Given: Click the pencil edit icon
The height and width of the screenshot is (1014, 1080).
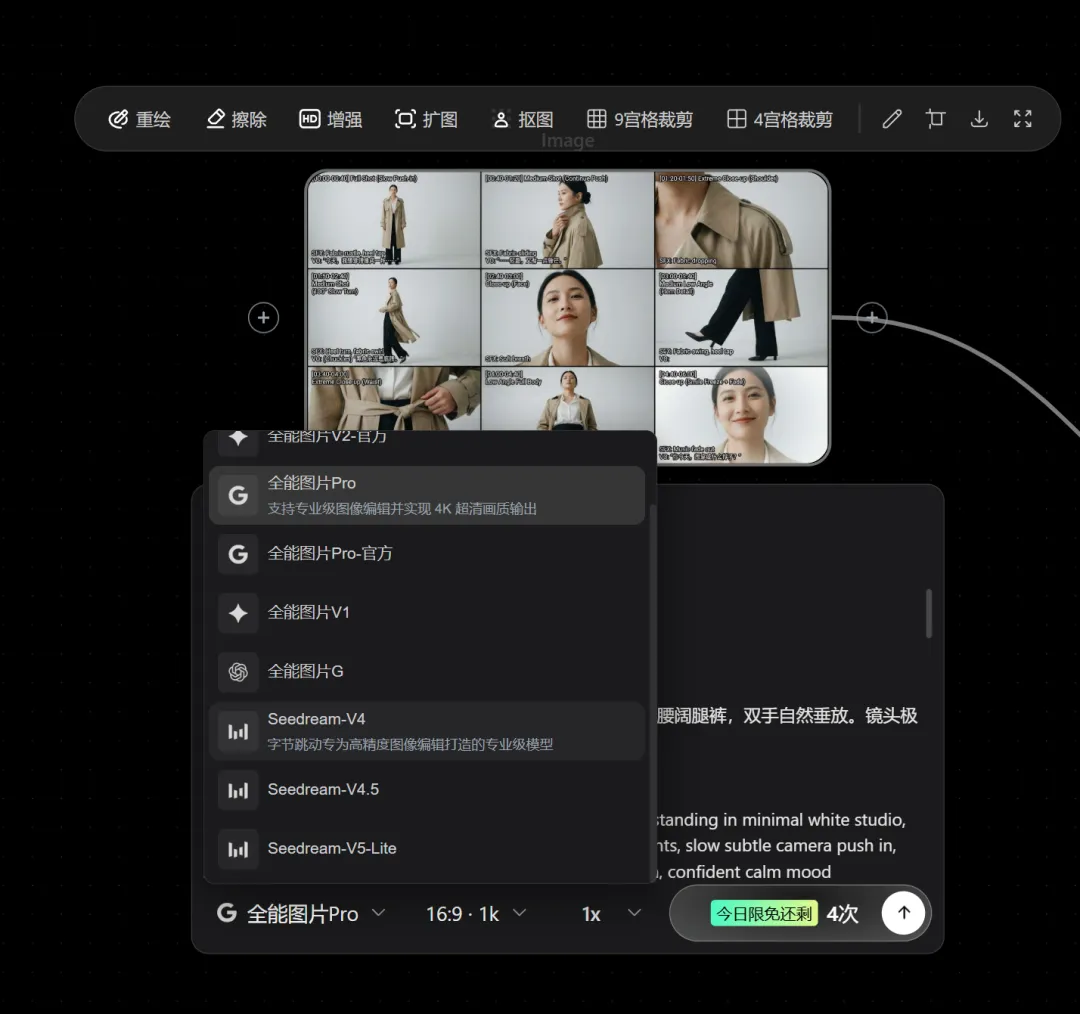Looking at the screenshot, I should click(892, 119).
